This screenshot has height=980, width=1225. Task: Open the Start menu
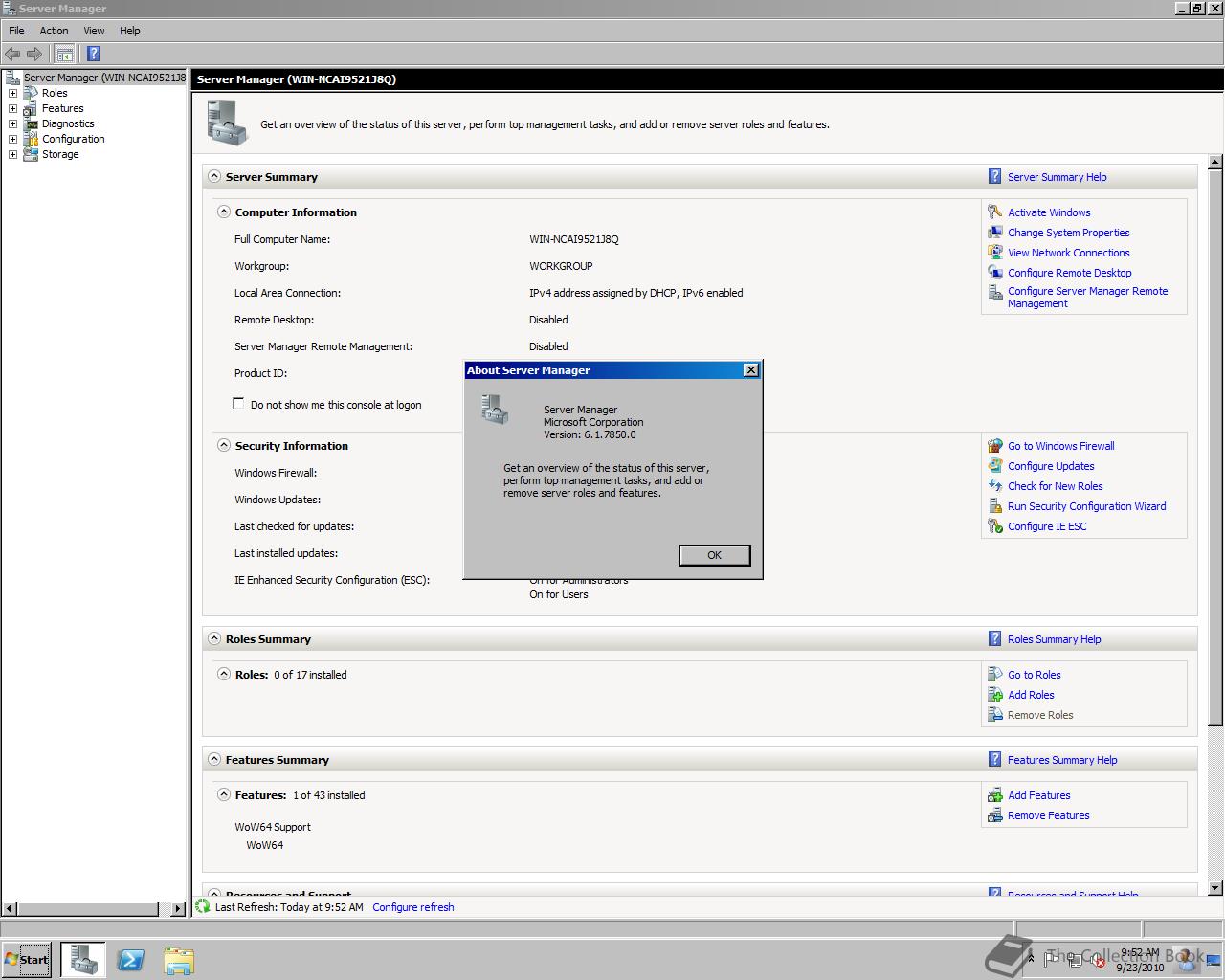[x=26, y=960]
